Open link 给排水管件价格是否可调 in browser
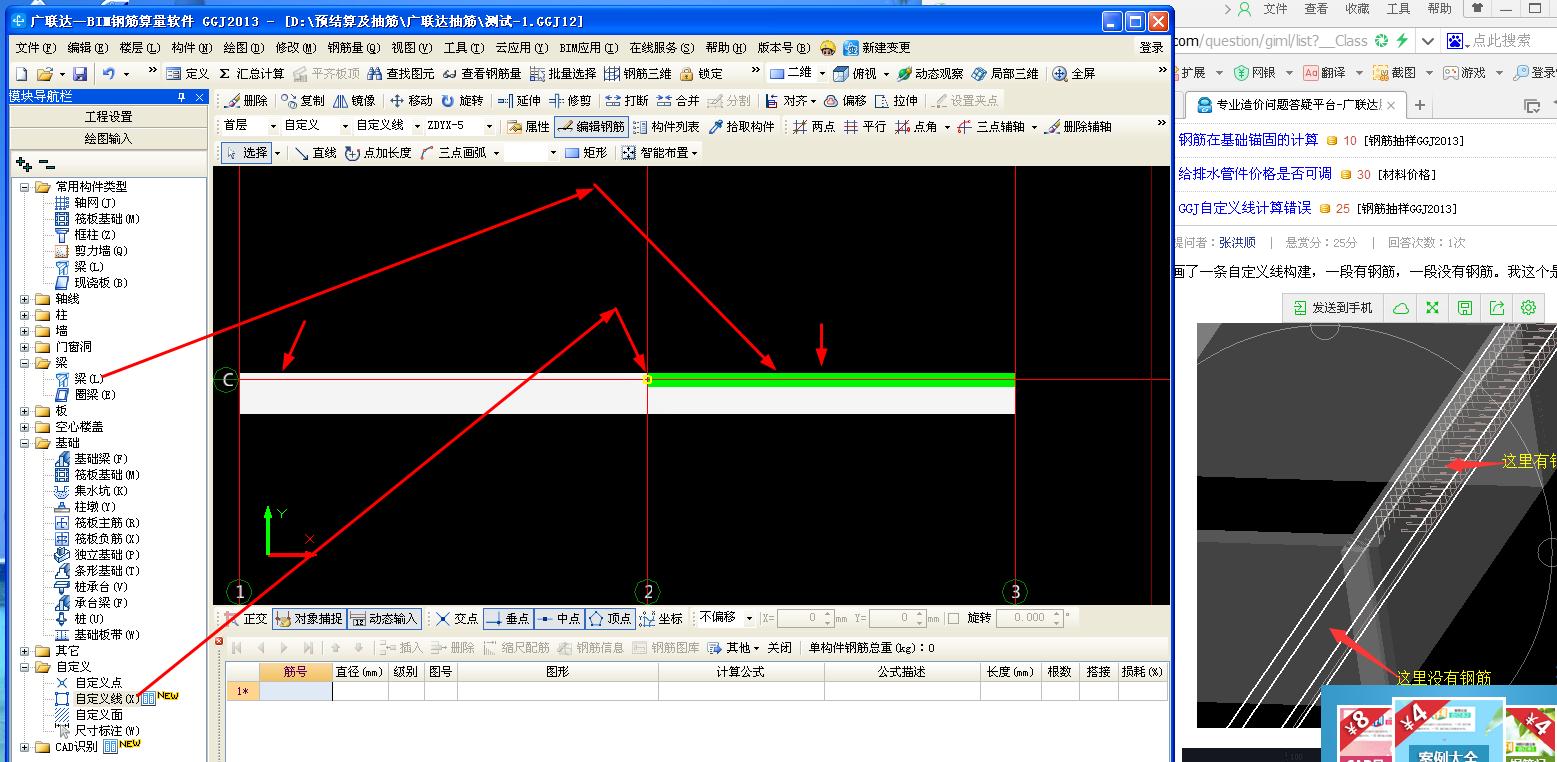Screen dimensions: 1557x762 1255,174
